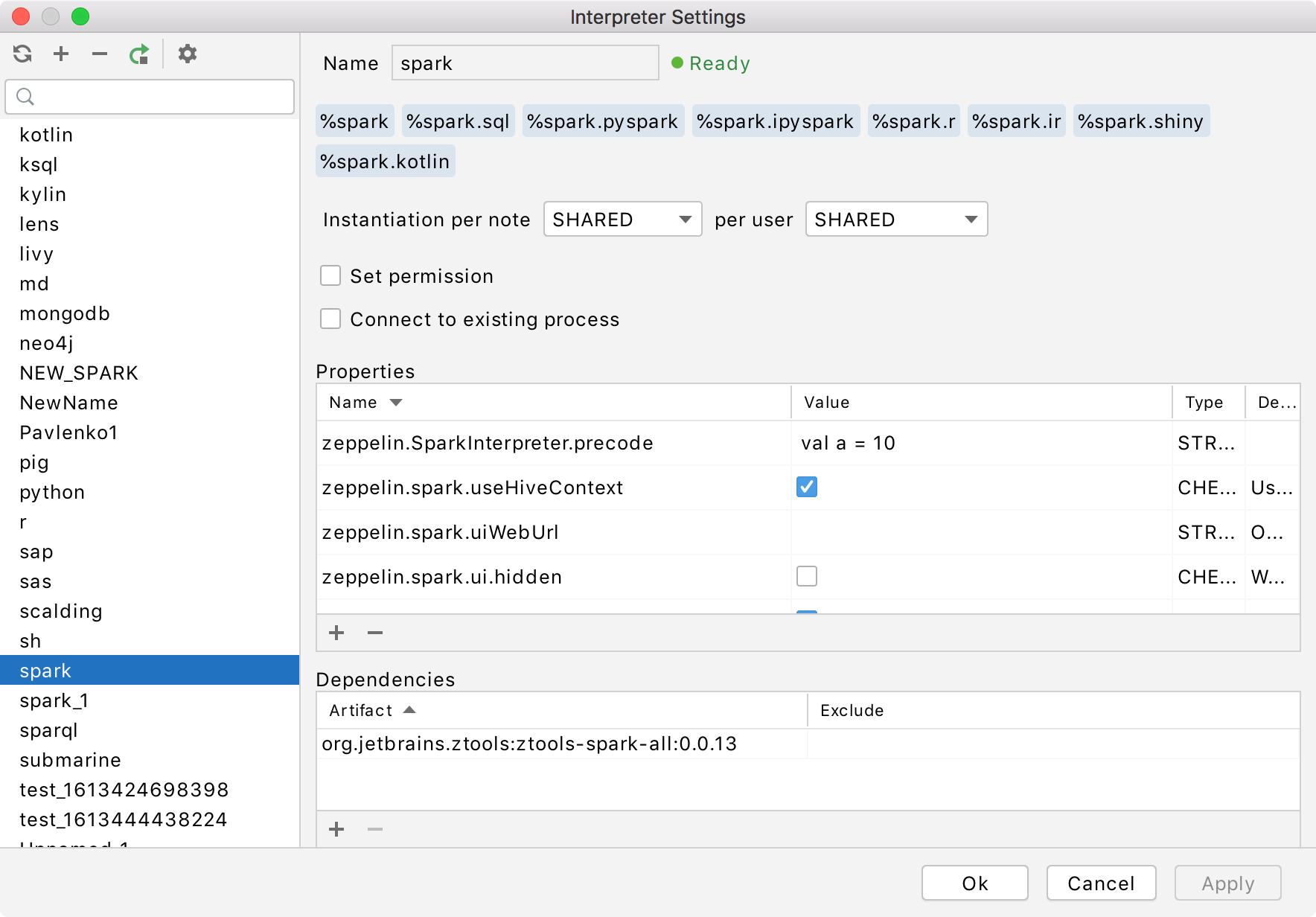This screenshot has width=1316, height=917.
Task: Click the Apply button
Action: (1227, 883)
